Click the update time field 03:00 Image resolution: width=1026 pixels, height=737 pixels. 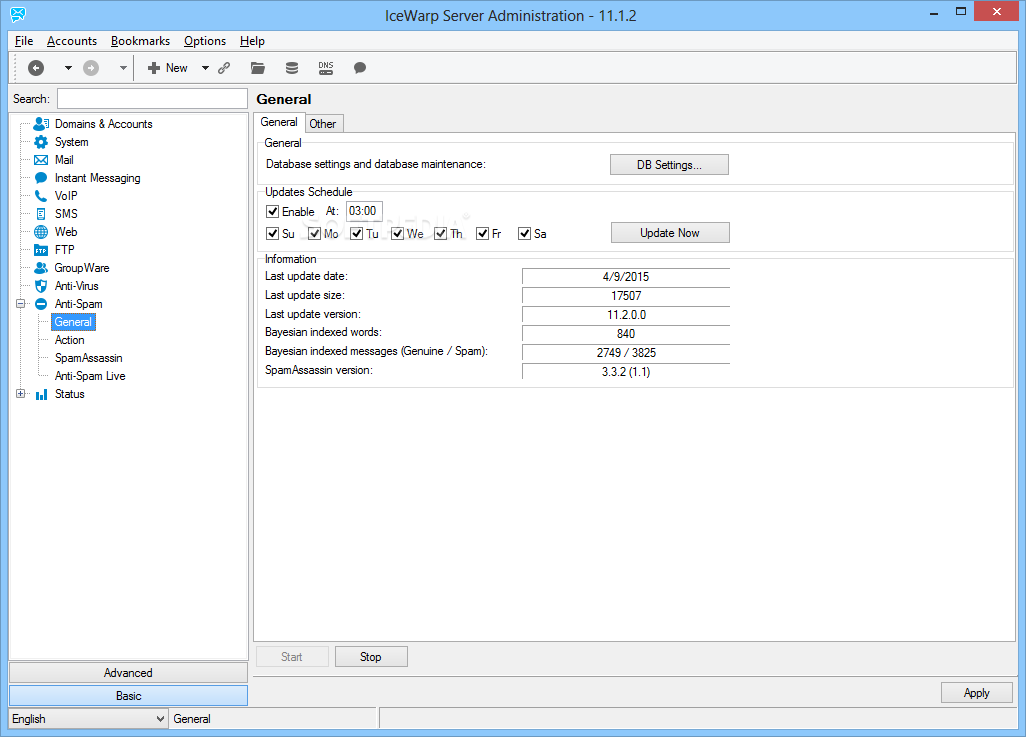point(364,211)
